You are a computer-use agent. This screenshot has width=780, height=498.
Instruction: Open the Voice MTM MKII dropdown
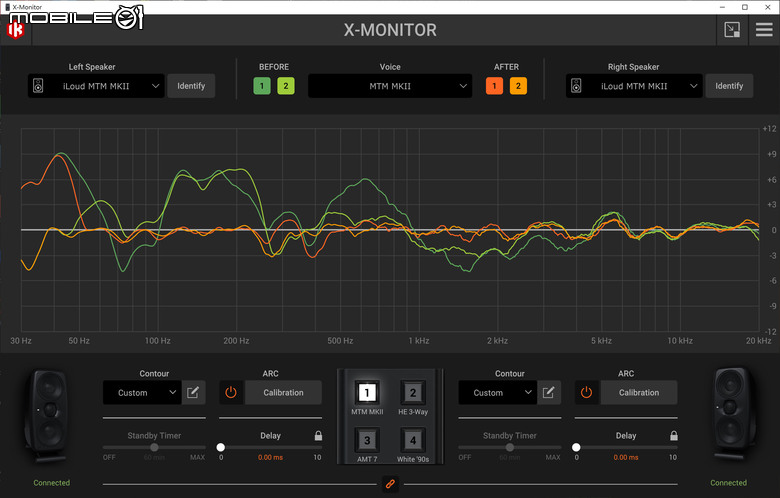click(390, 86)
